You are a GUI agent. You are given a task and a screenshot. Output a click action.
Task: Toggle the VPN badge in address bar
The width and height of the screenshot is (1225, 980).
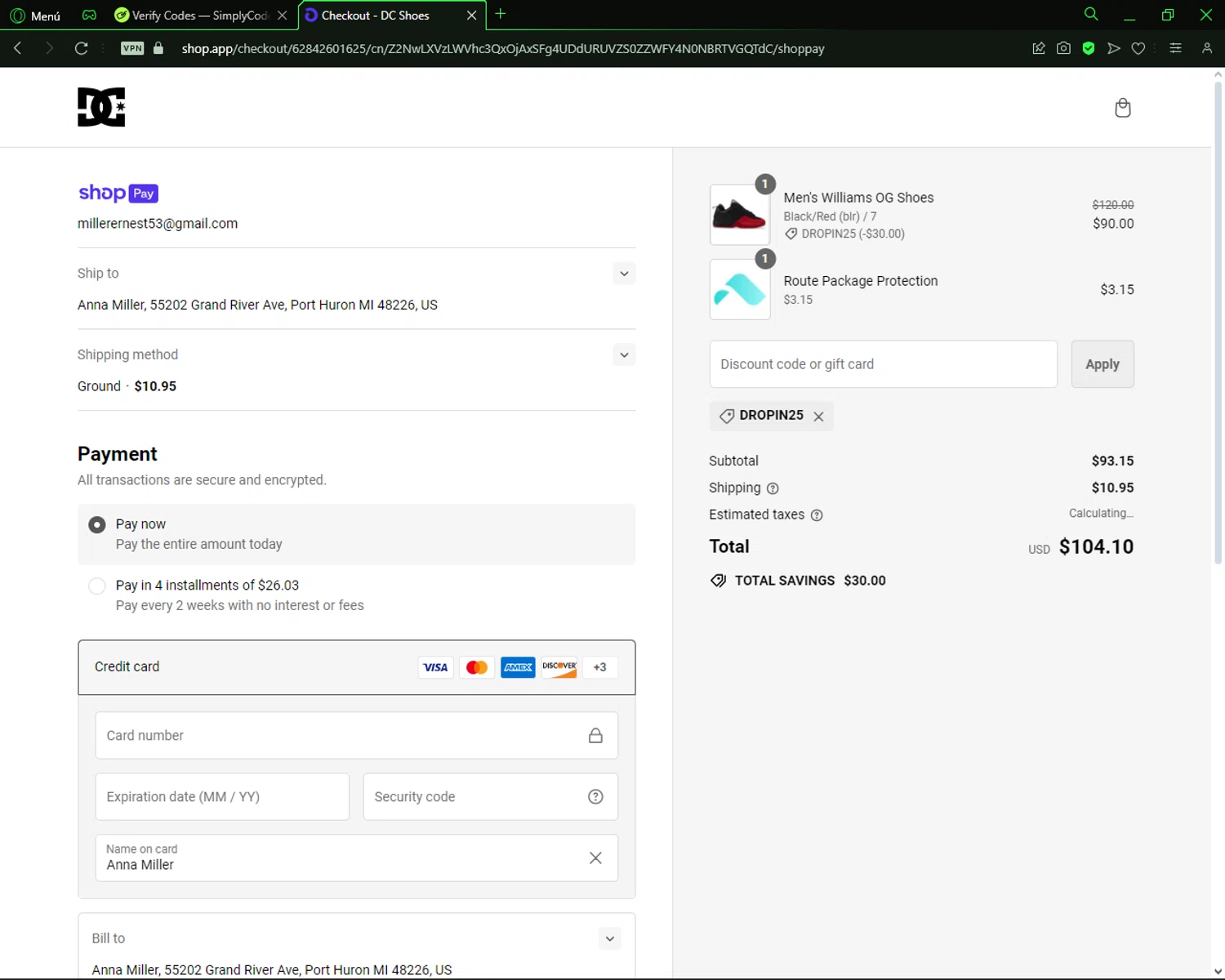point(132,48)
